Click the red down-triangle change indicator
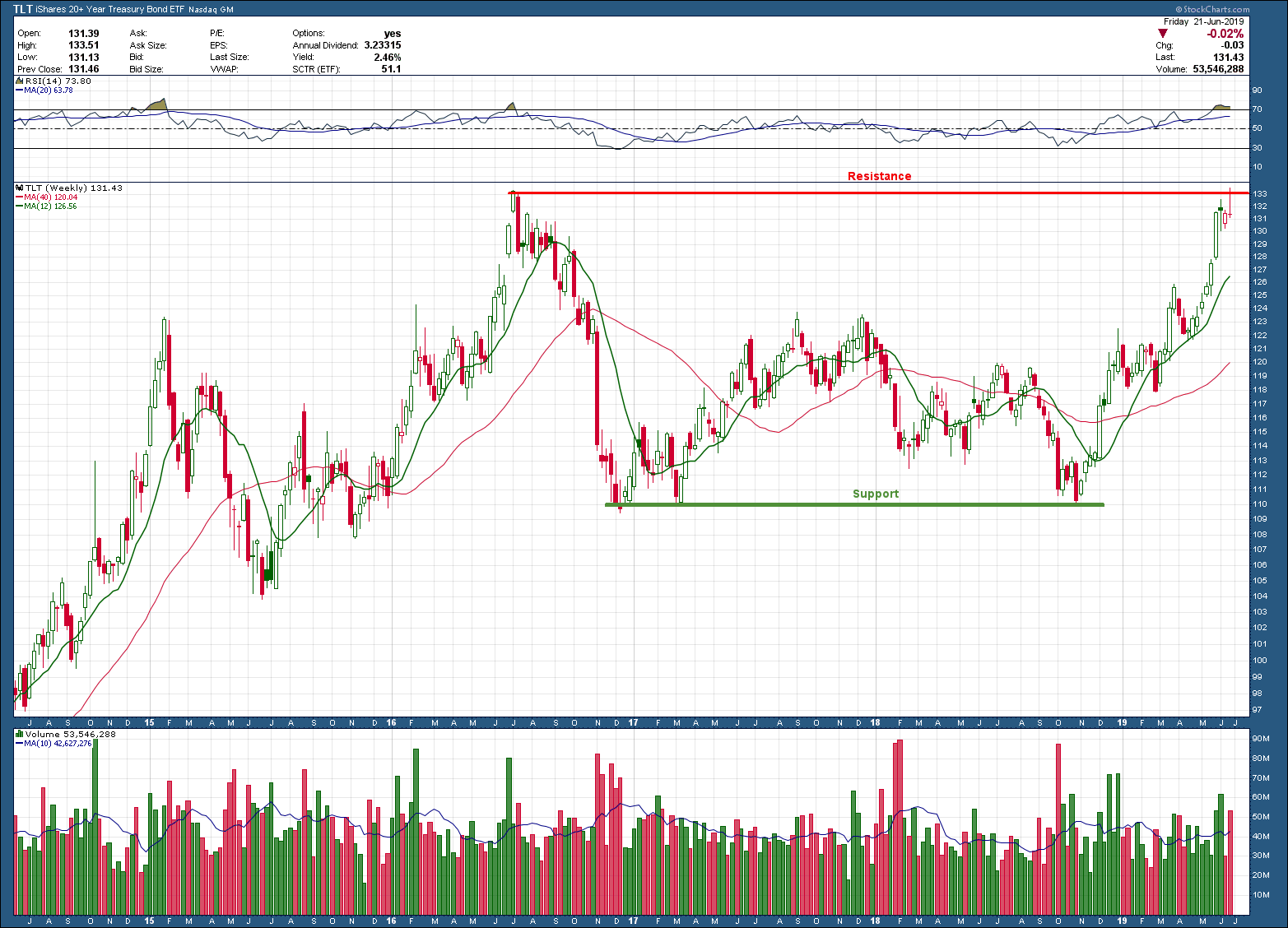This screenshot has width=1288, height=928. (1163, 34)
